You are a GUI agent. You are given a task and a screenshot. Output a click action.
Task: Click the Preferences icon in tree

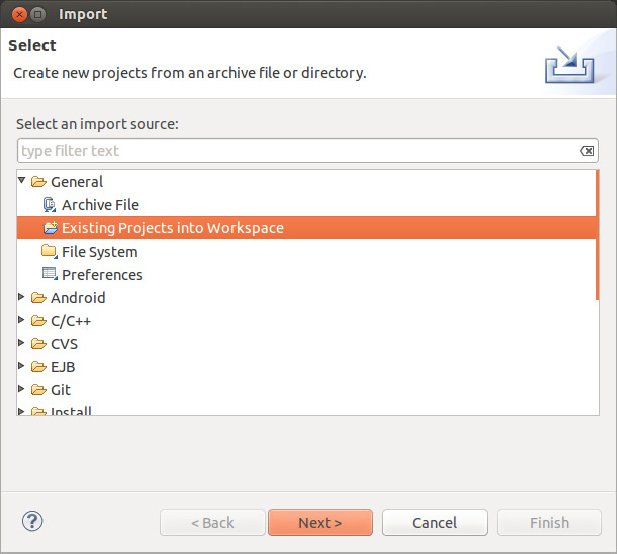50,274
